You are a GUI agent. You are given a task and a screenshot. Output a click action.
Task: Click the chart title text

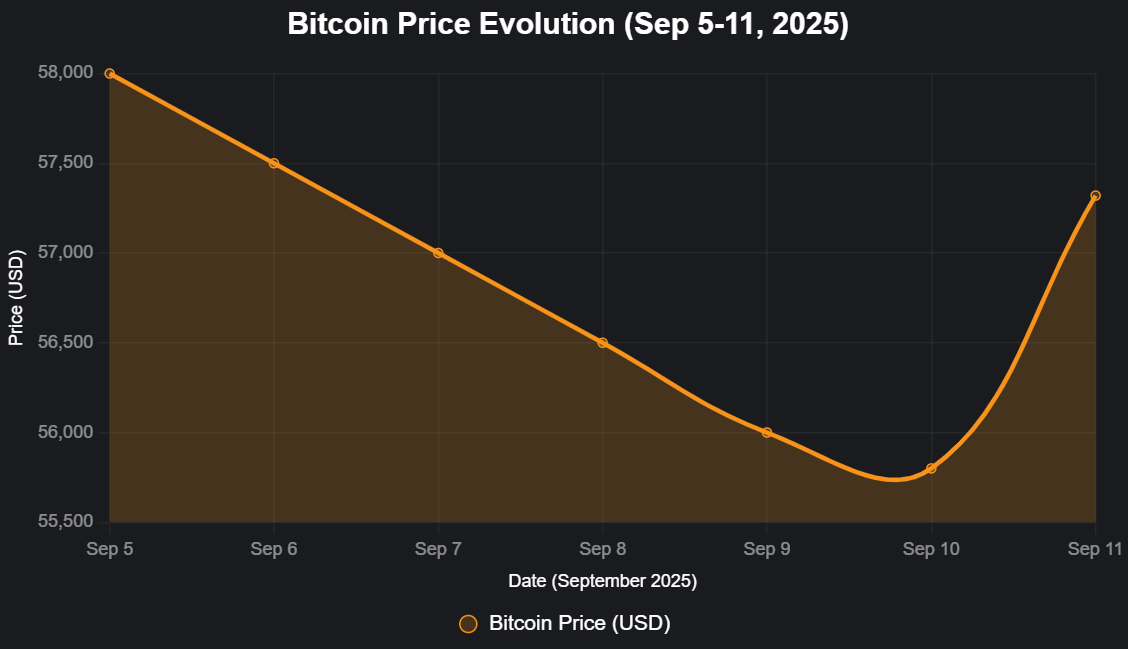(568, 25)
